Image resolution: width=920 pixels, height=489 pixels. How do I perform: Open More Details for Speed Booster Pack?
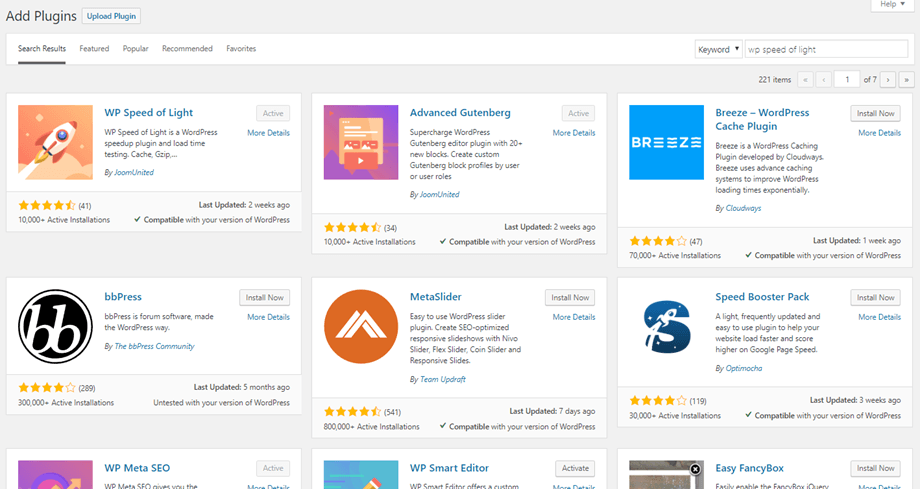click(x=880, y=317)
